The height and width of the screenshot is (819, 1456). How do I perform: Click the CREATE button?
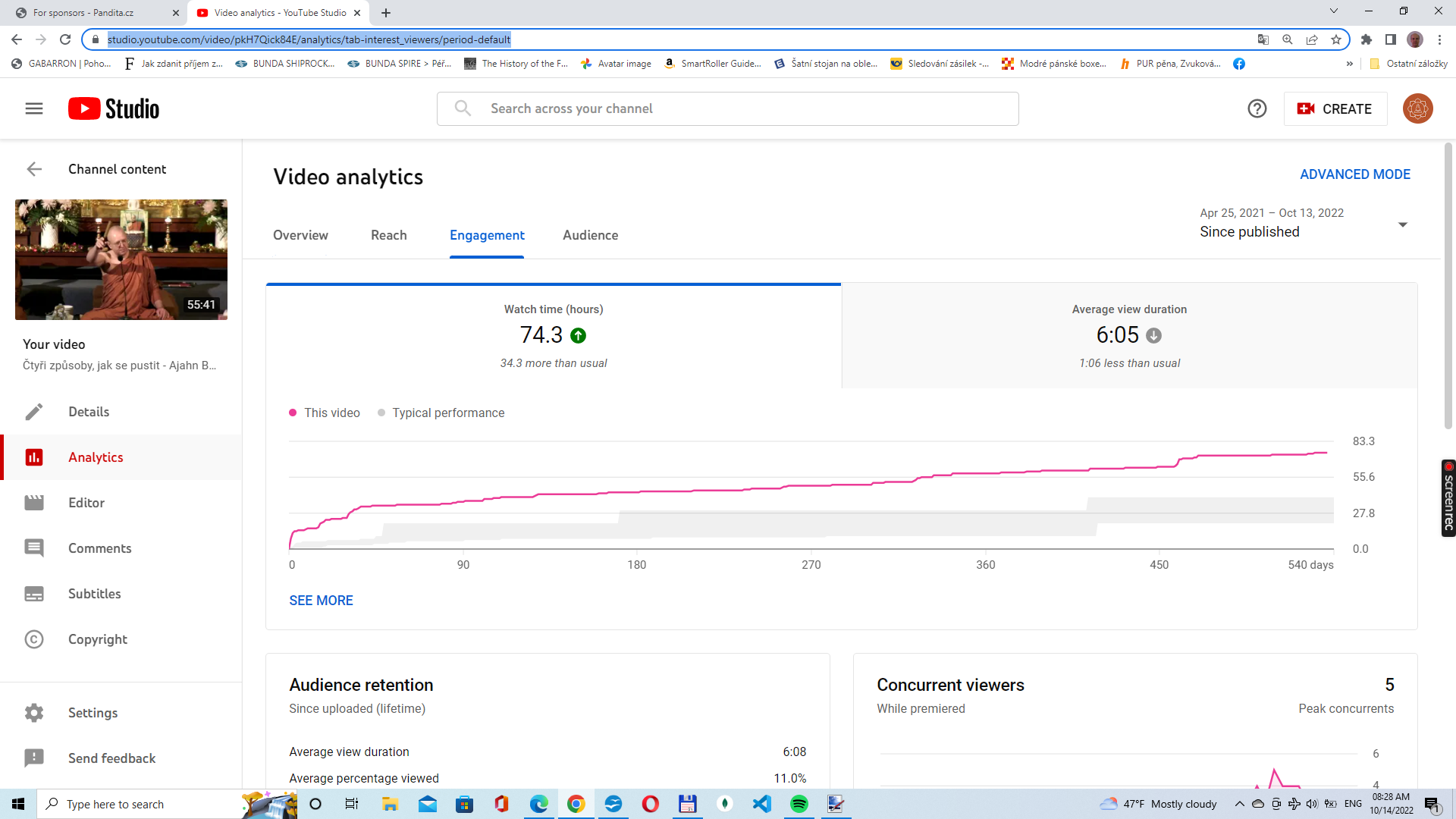tap(1335, 108)
